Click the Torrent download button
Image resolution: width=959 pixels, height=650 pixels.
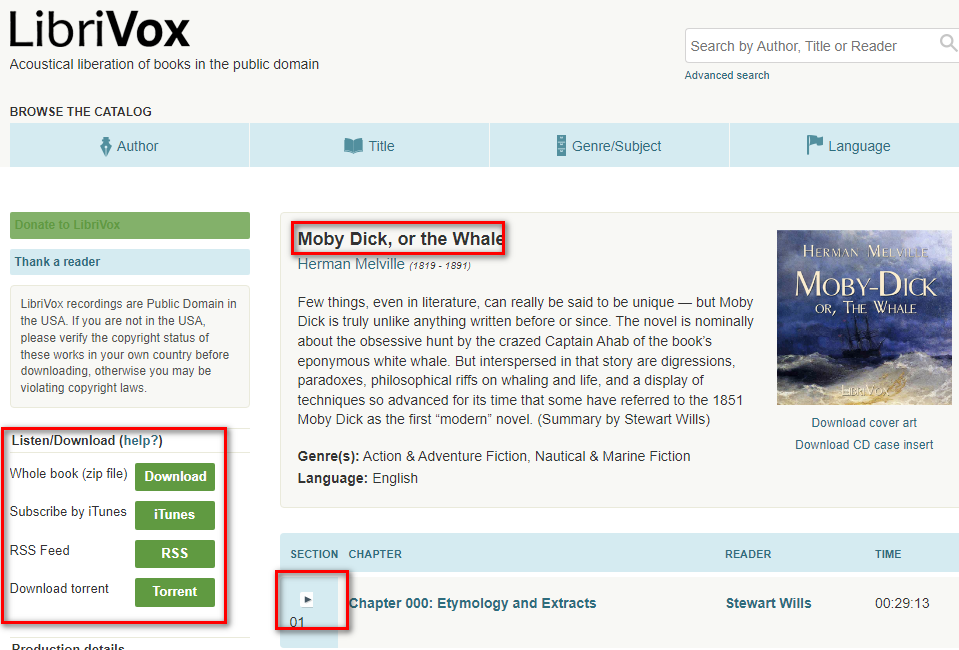click(175, 592)
